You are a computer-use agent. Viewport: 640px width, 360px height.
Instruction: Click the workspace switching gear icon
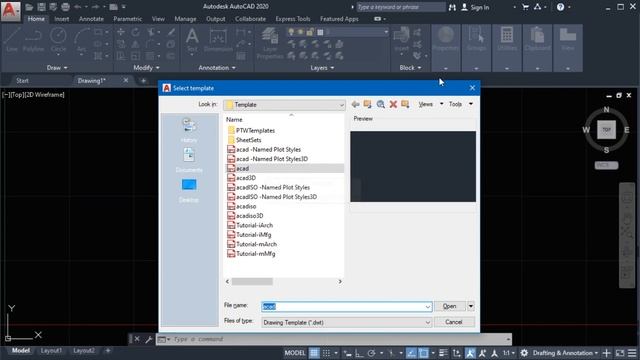[524, 353]
